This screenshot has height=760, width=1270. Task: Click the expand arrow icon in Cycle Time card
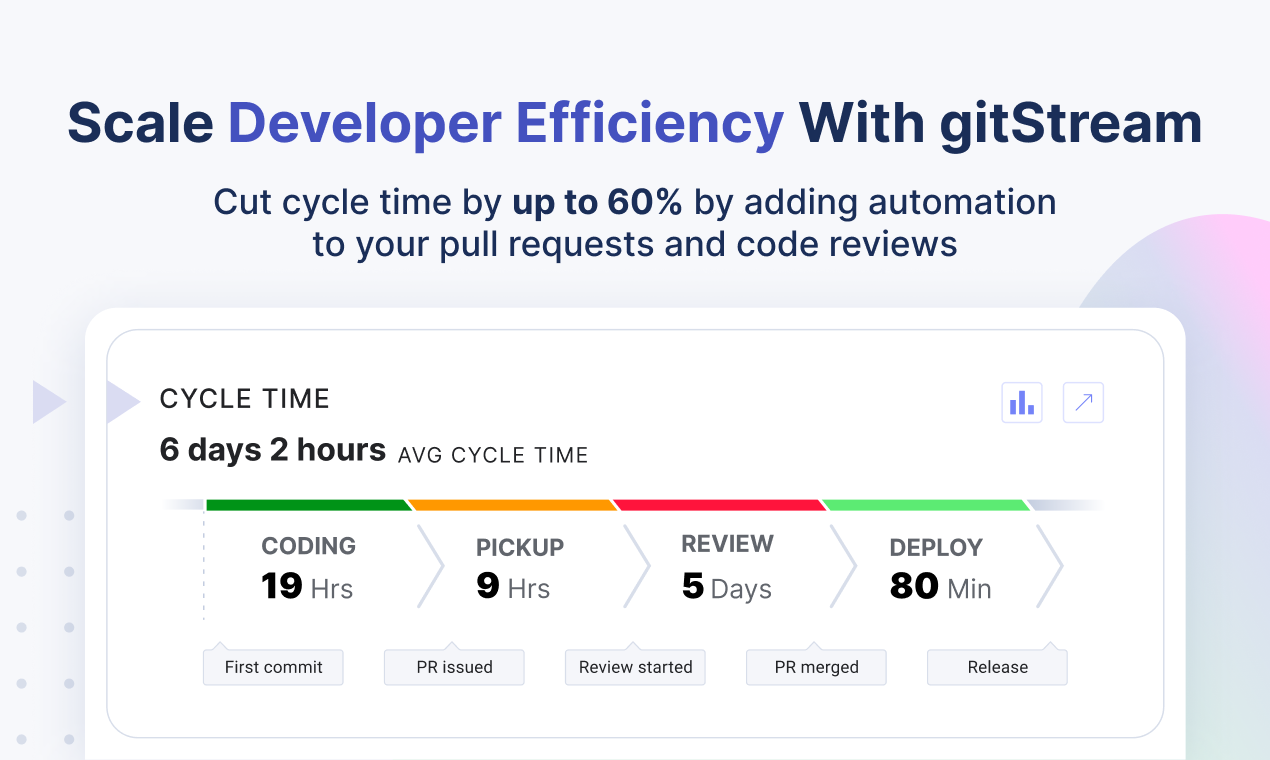coord(1083,403)
